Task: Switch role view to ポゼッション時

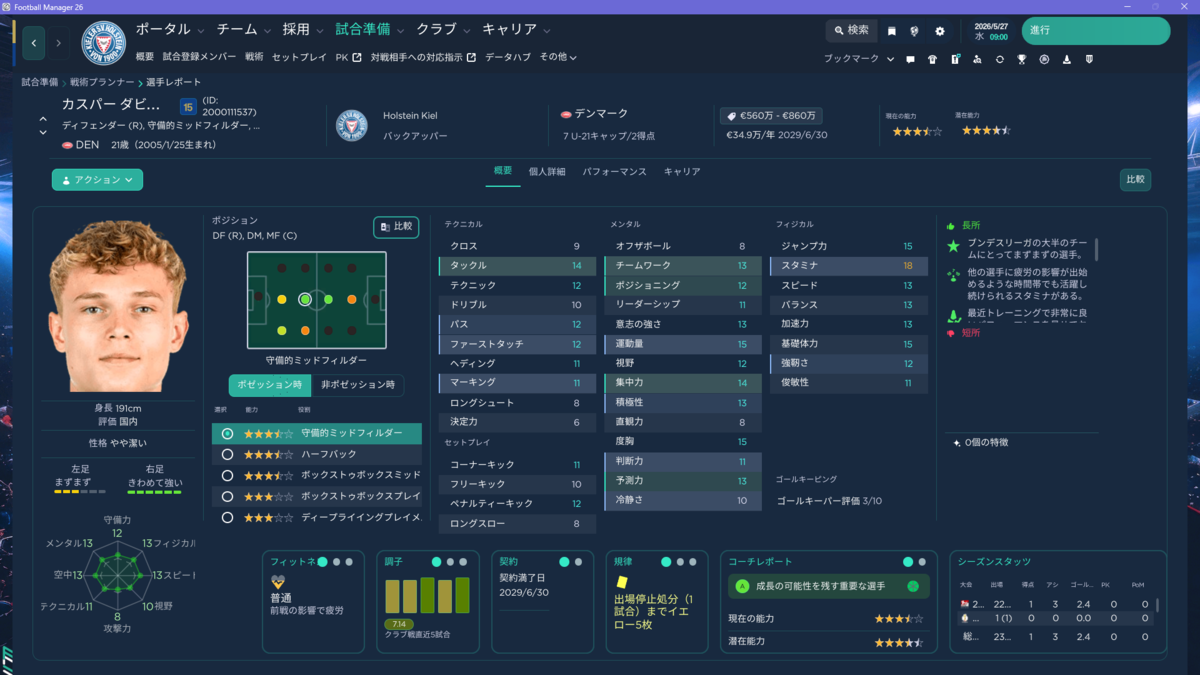Action: coord(270,385)
